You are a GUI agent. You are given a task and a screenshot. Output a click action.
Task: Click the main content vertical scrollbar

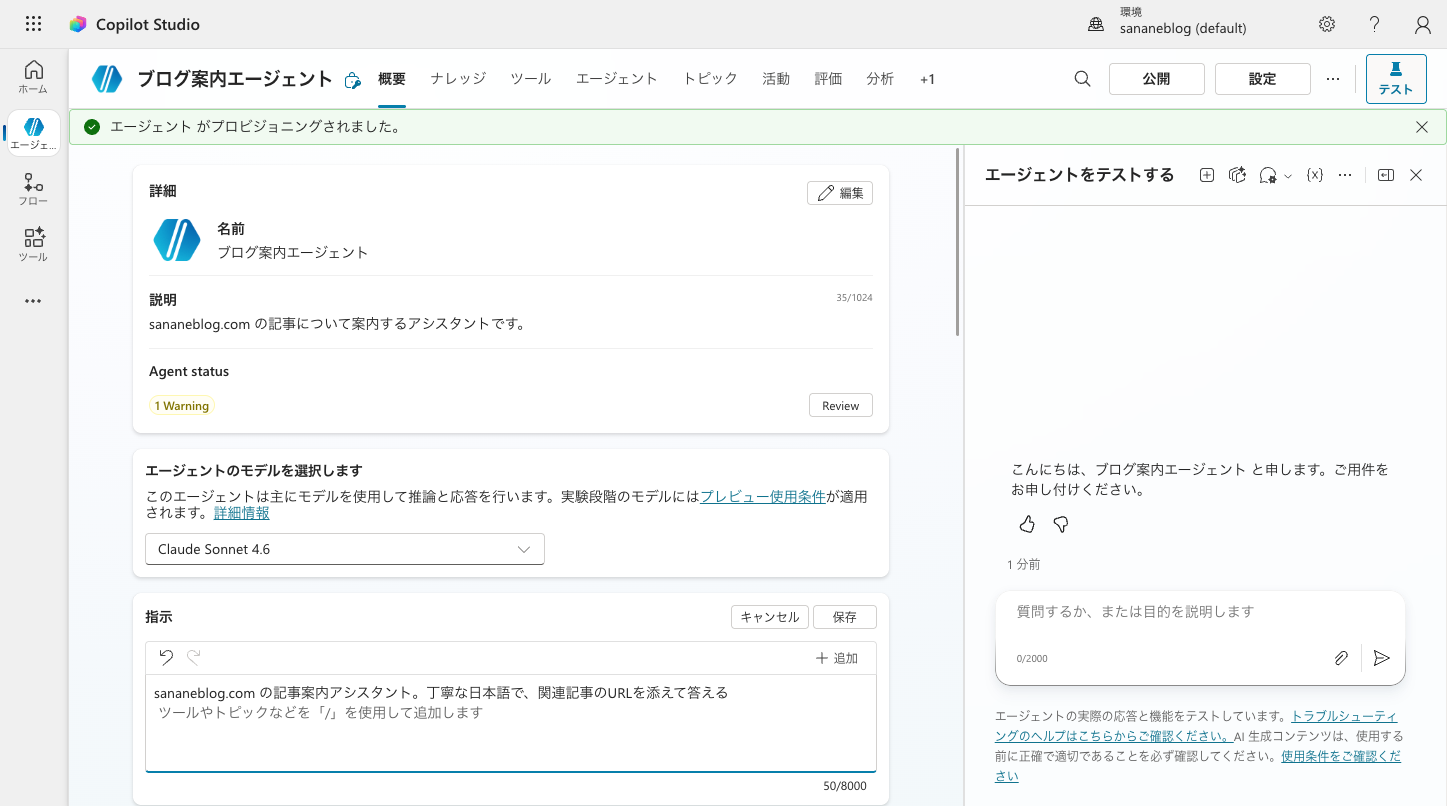tap(958, 241)
